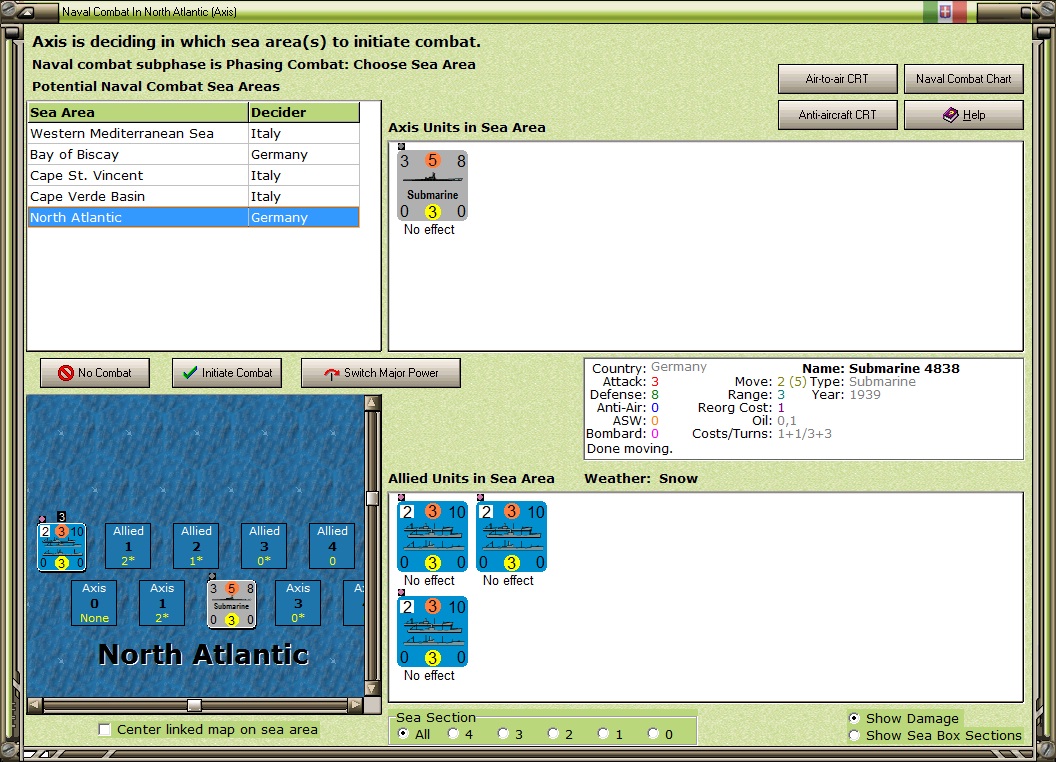Click the map's scroll right arrow
Screen dimensions: 1056x762
356,705
